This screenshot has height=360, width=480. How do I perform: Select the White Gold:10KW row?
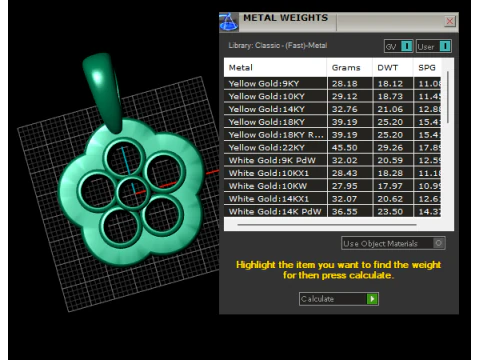tap(332, 186)
